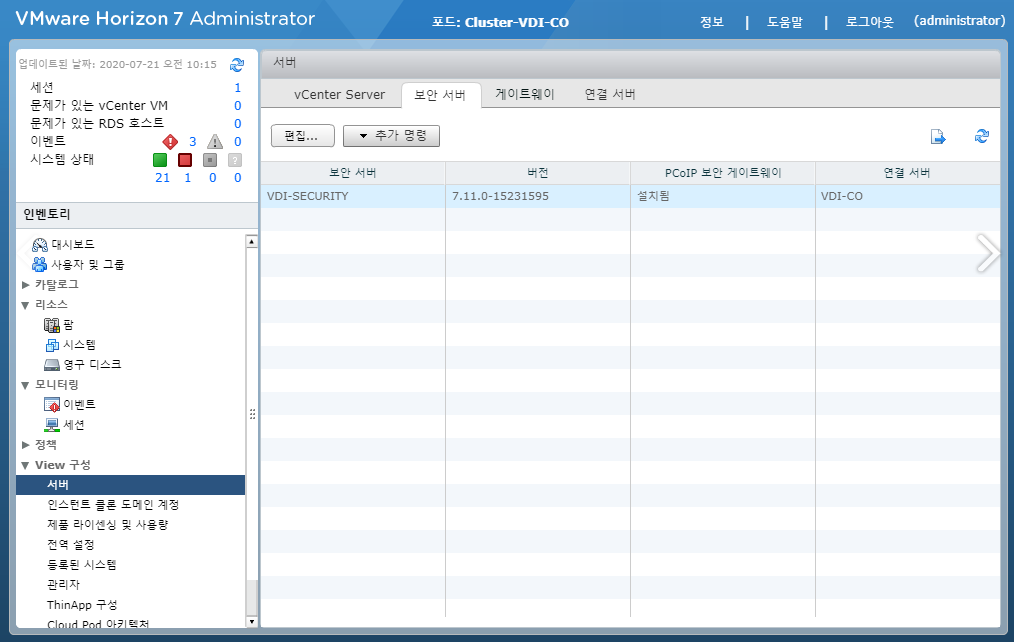Click the sidebar splitter handle
This screenshot has width=1014, height=642.
coord(252,414)
